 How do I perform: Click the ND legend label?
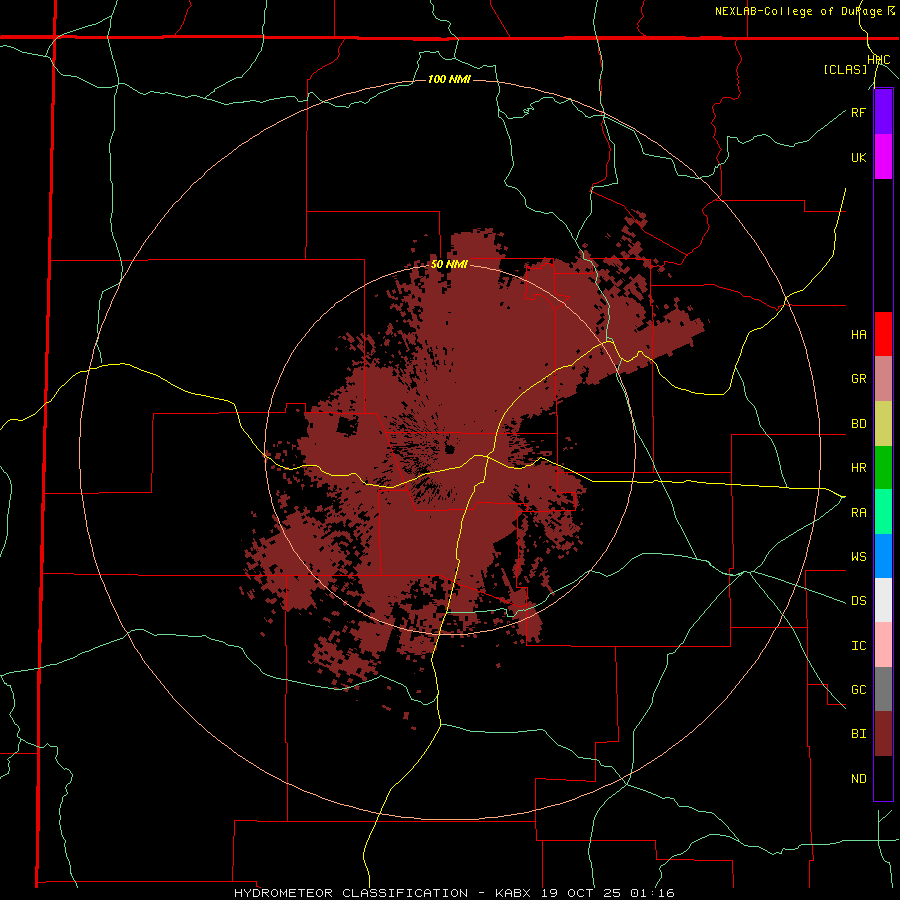click(x=858, y=779)
